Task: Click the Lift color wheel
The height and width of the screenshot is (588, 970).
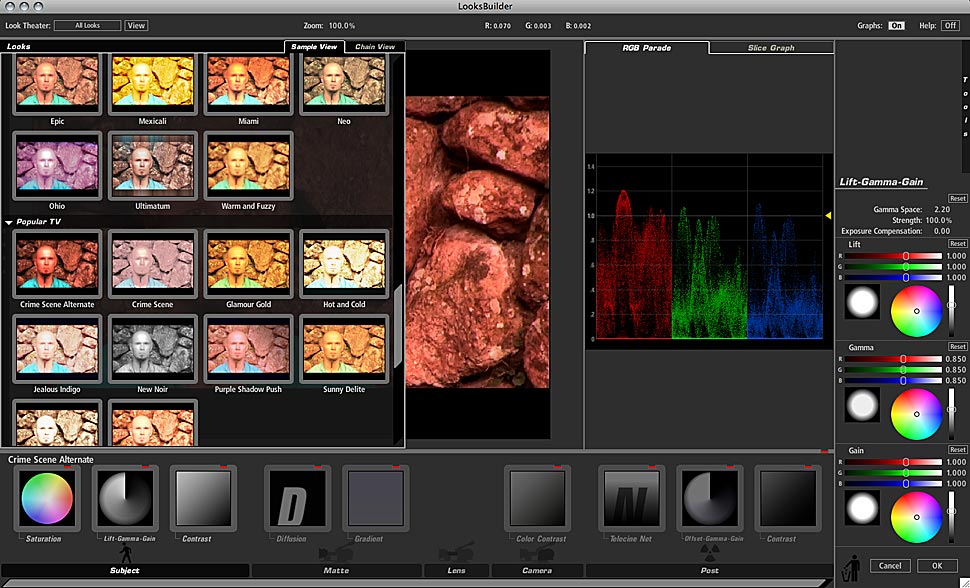Action: [916, 310]
